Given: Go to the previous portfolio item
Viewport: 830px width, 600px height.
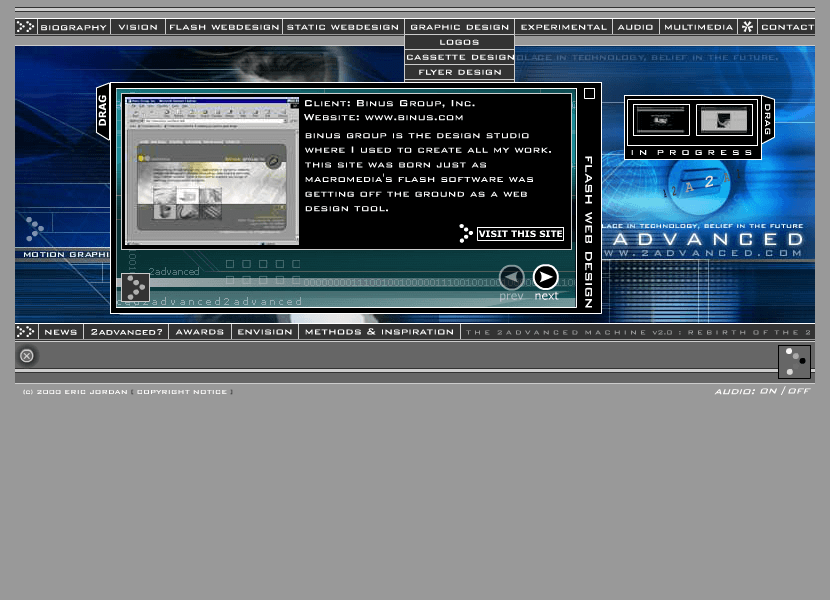Looking at the screenshot, I should [x=511, y=277].
